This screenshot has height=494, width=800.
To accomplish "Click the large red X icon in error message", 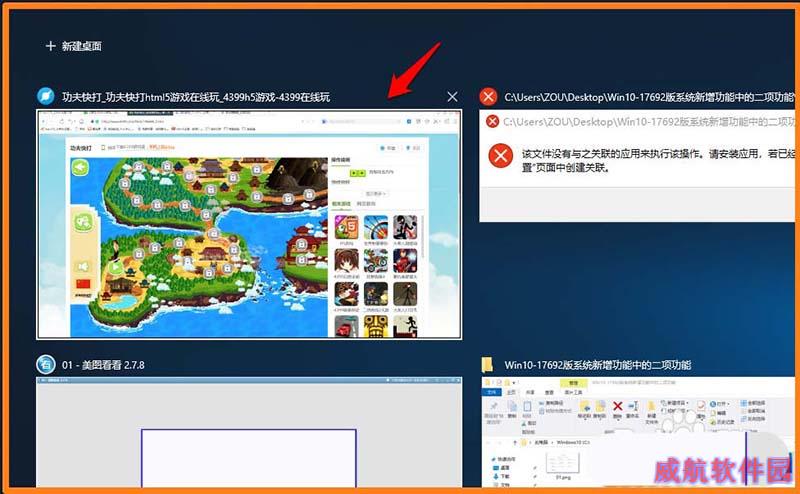I will (x=500, y=156).
